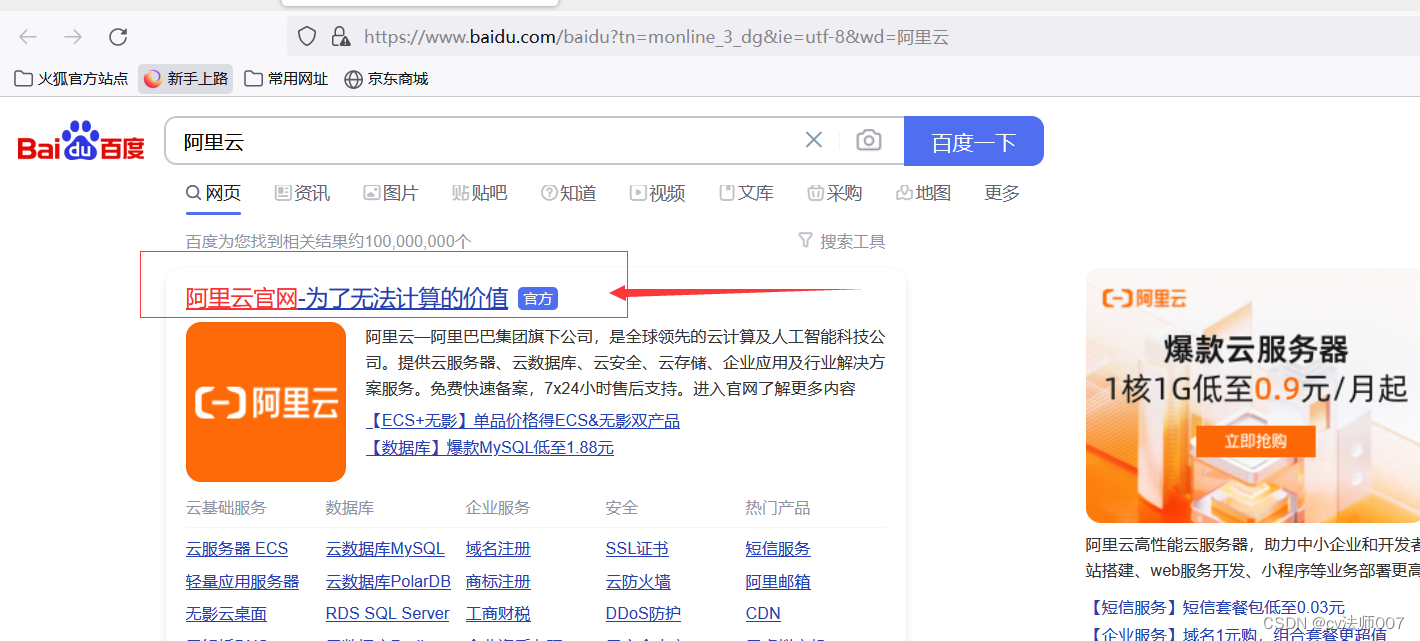Open the 【数据库】爆款MySQL低至1.88元 link
Viewport: 1420px width, 641px height.
click(490, 448)
